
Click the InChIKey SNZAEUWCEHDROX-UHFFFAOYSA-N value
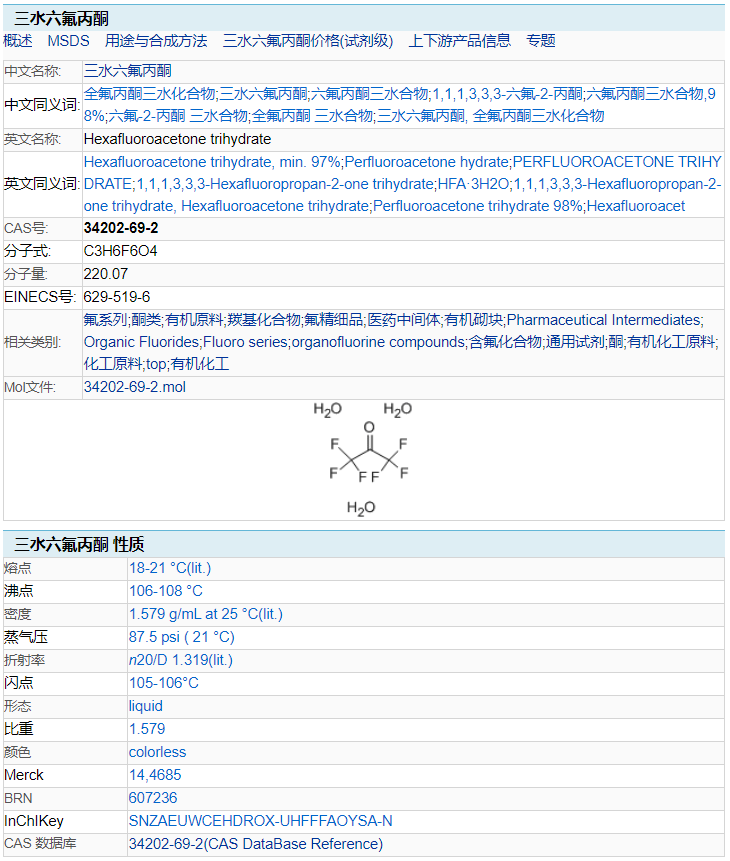coord(260,821)
